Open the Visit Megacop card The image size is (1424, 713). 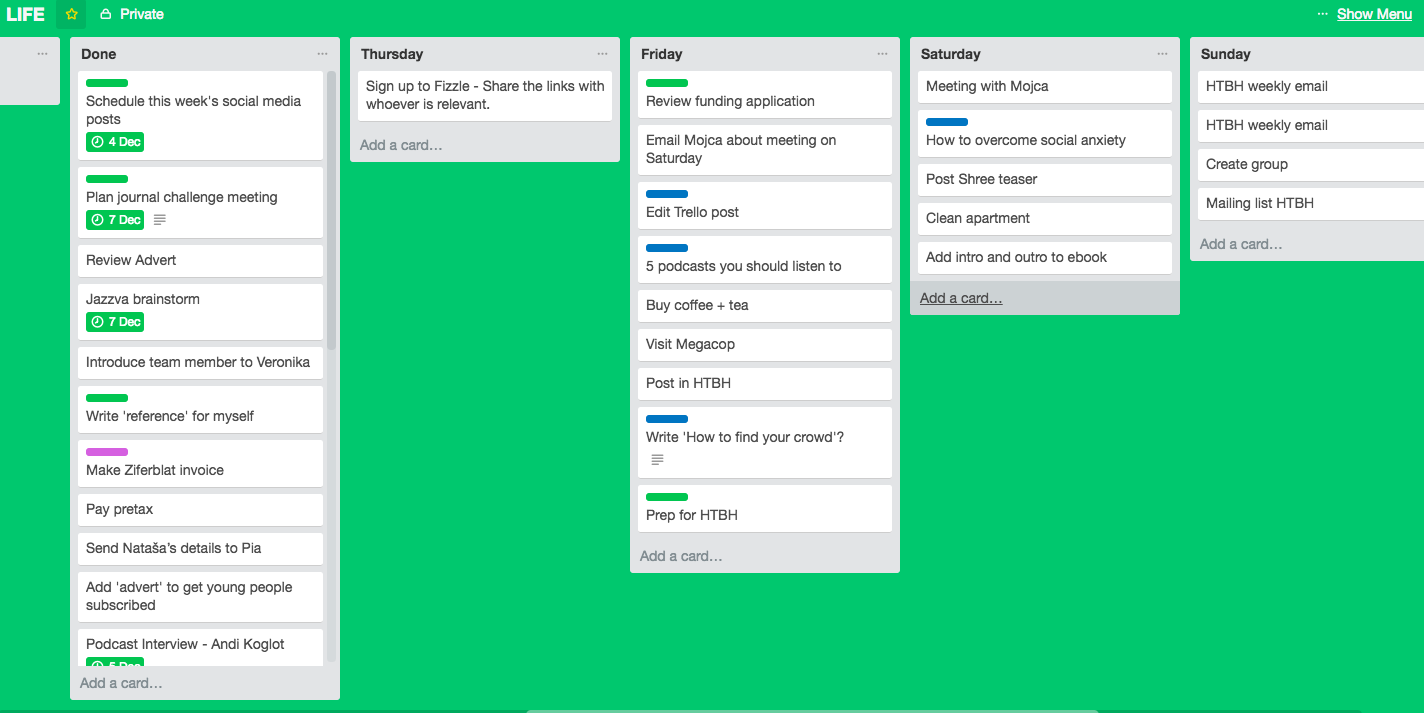pos(765,344)
